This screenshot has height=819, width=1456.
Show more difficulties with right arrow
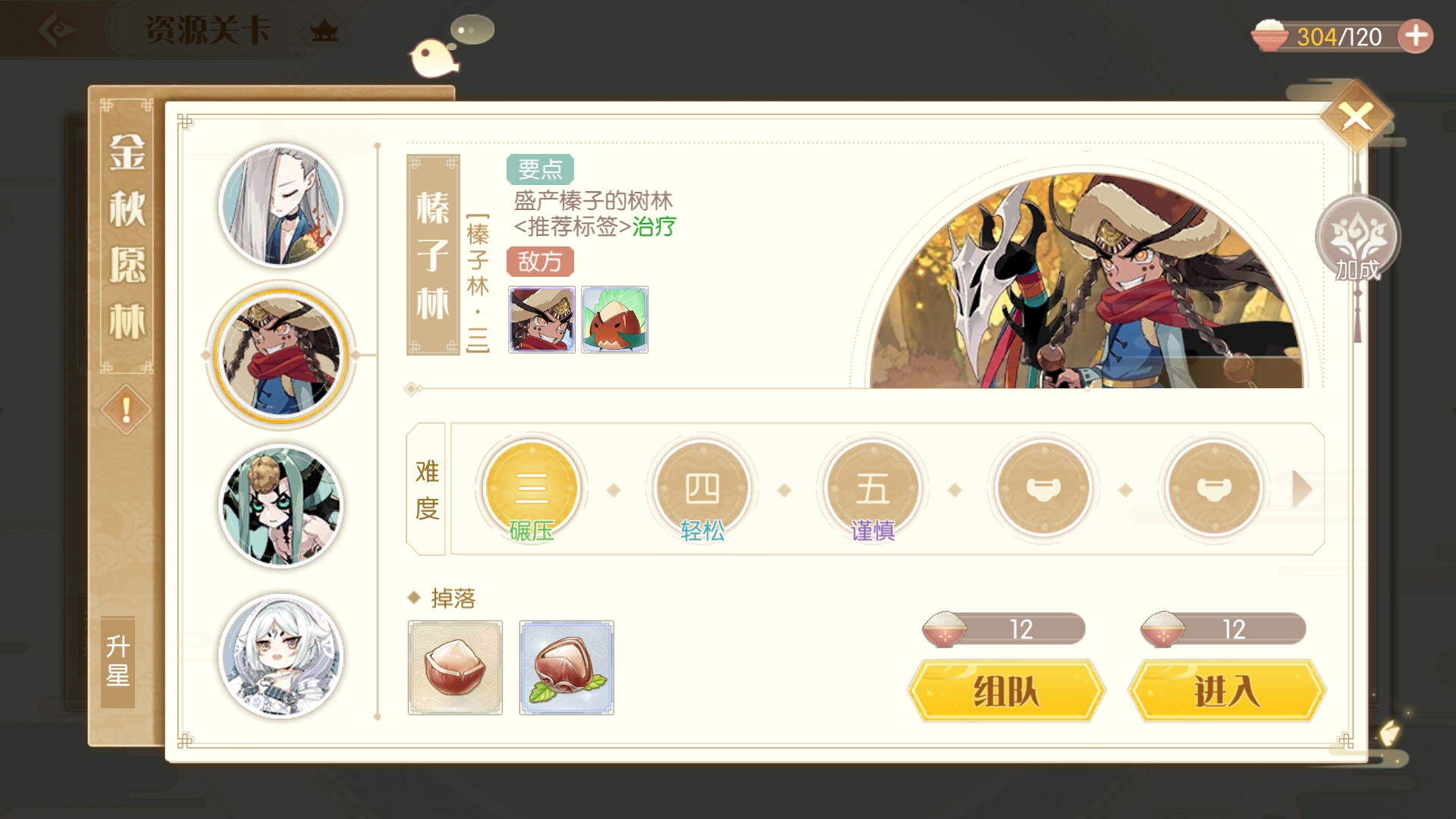tap(1302, 489)
